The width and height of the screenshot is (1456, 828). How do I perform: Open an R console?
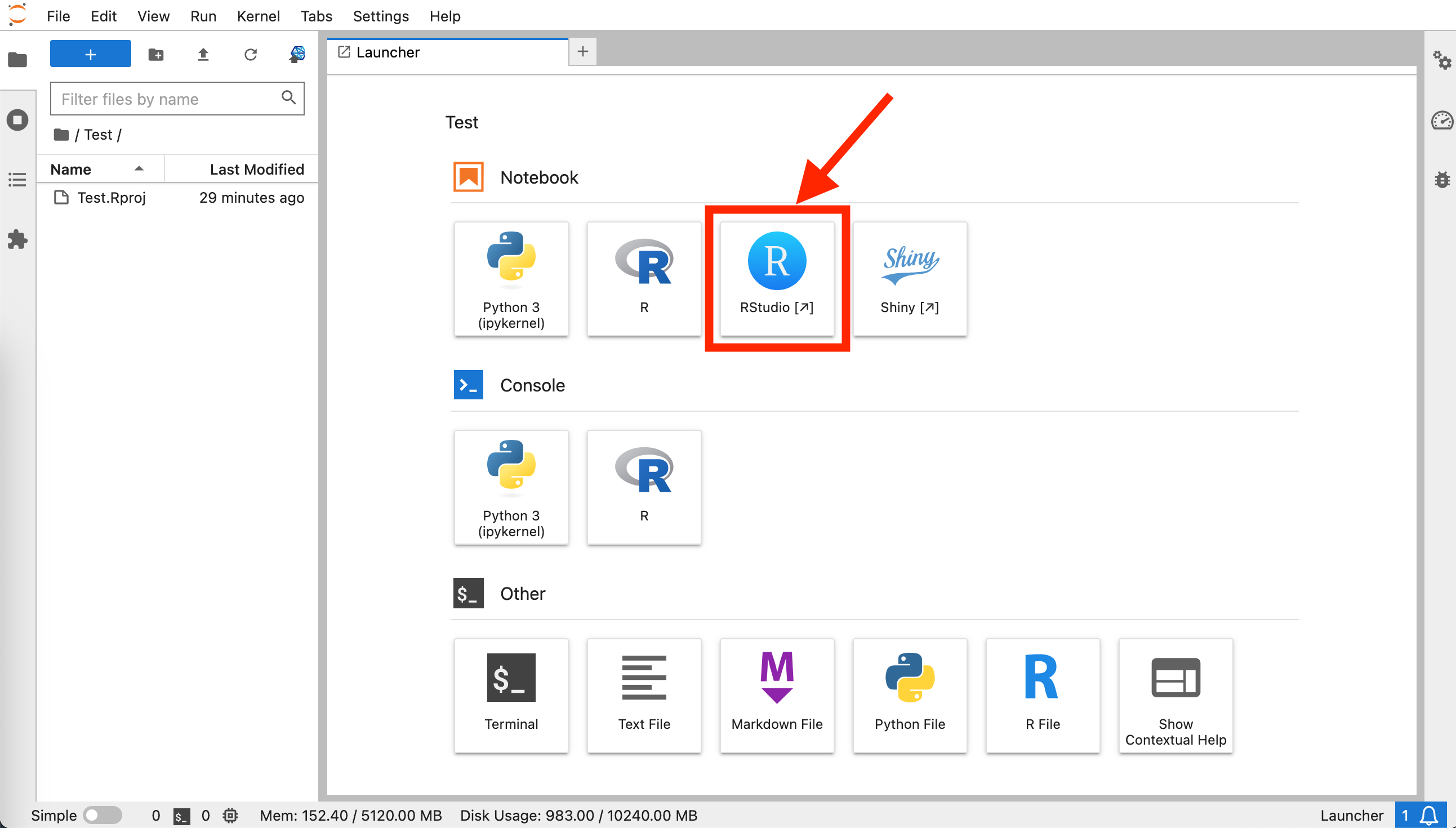coord(644,487)
